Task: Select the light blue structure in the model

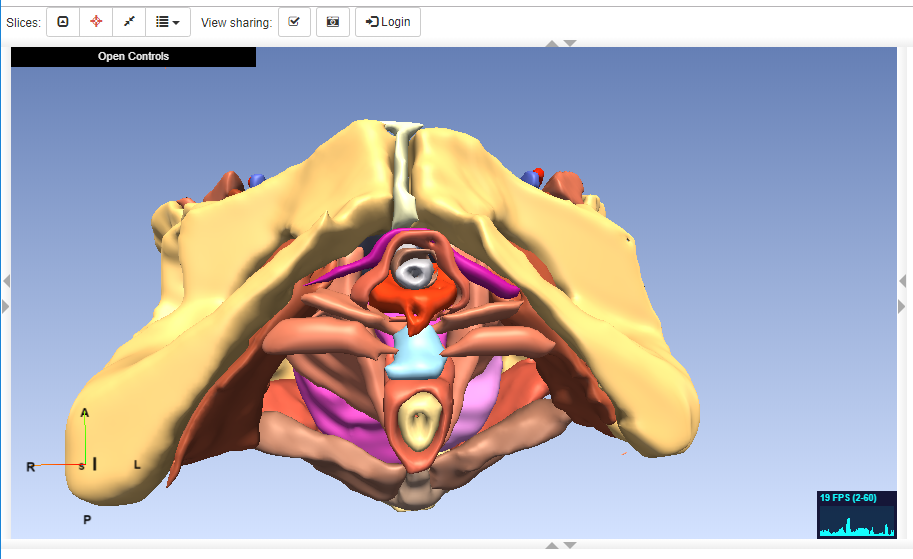Action: (x=413, y=353)
